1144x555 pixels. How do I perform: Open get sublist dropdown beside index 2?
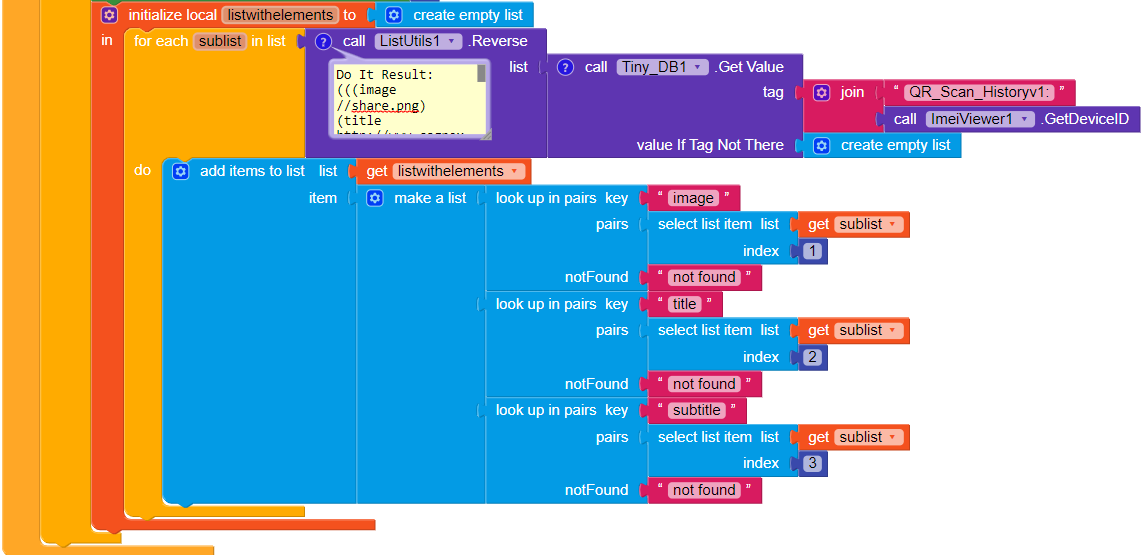[x=868, y=330]
